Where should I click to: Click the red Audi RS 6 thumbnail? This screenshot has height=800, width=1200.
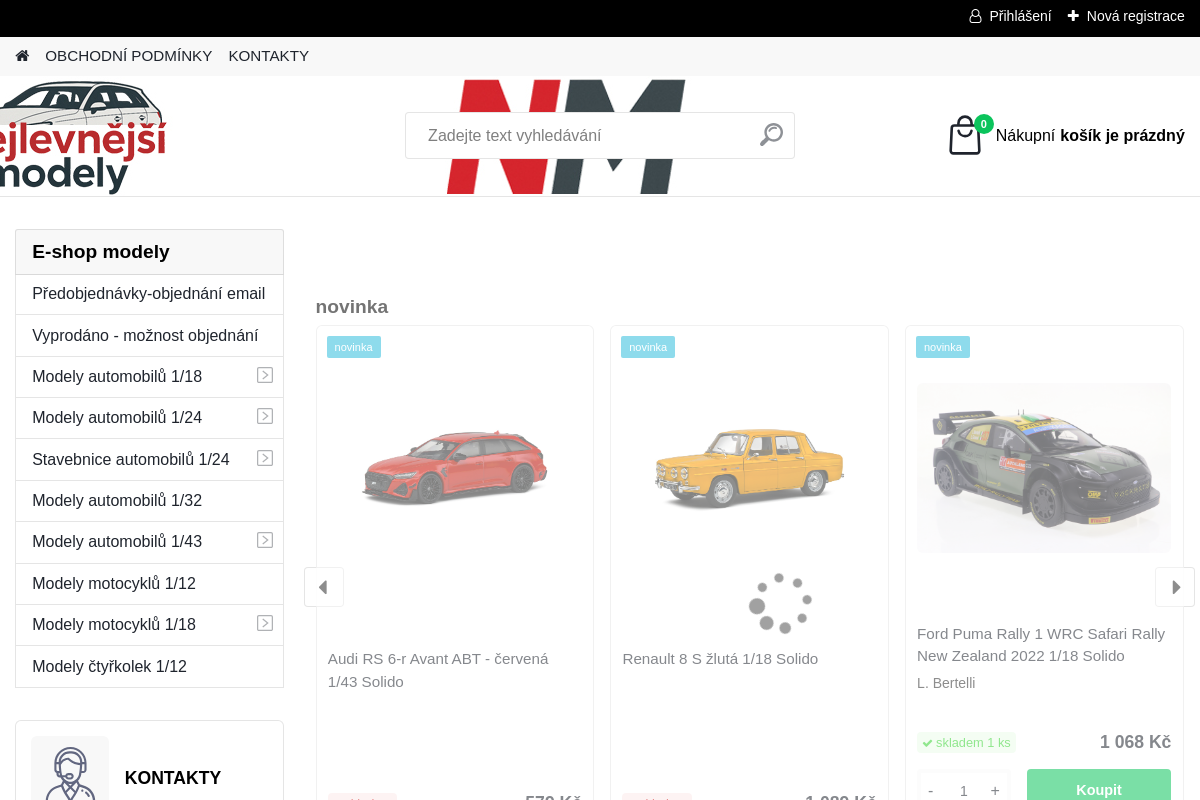tap(455, 467)
